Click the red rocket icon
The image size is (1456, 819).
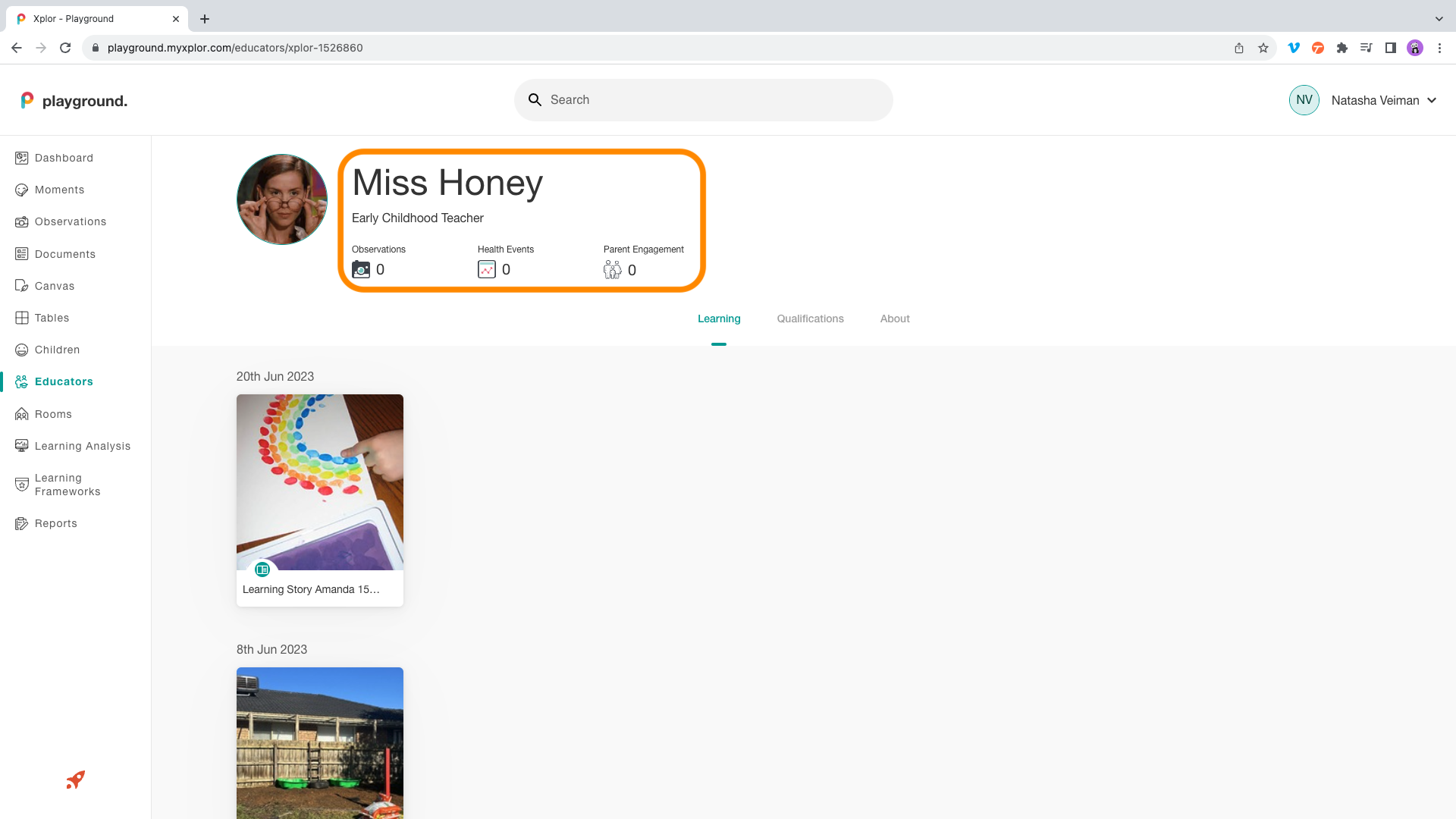click(x=75, y=780)
